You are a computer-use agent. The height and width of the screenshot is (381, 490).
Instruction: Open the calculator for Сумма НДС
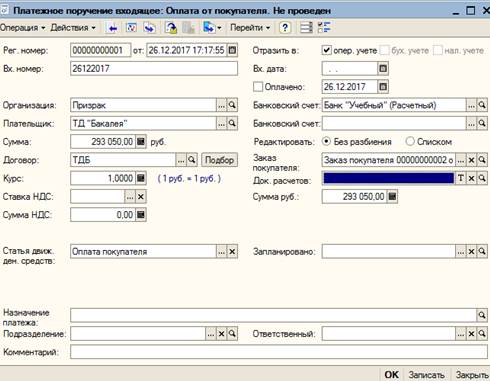(141, 215)
